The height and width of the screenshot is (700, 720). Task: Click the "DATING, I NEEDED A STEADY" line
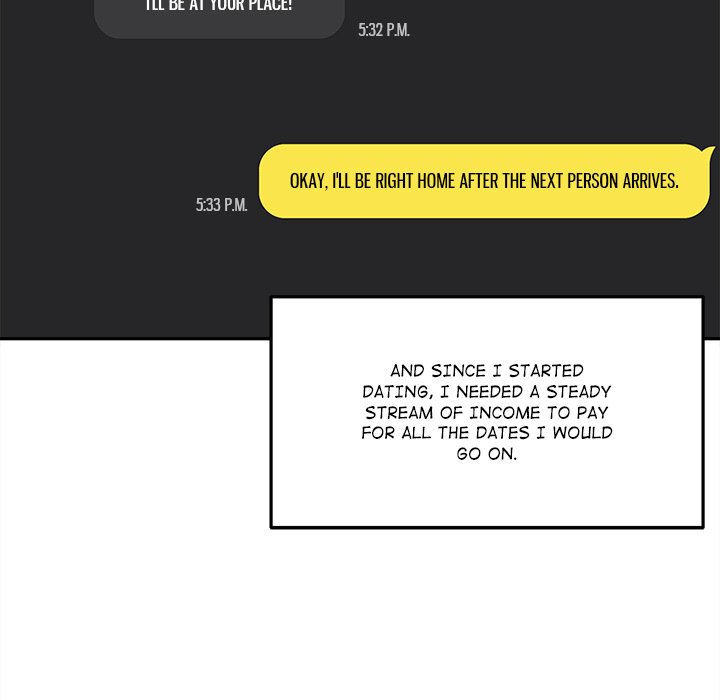coord(487,391)
